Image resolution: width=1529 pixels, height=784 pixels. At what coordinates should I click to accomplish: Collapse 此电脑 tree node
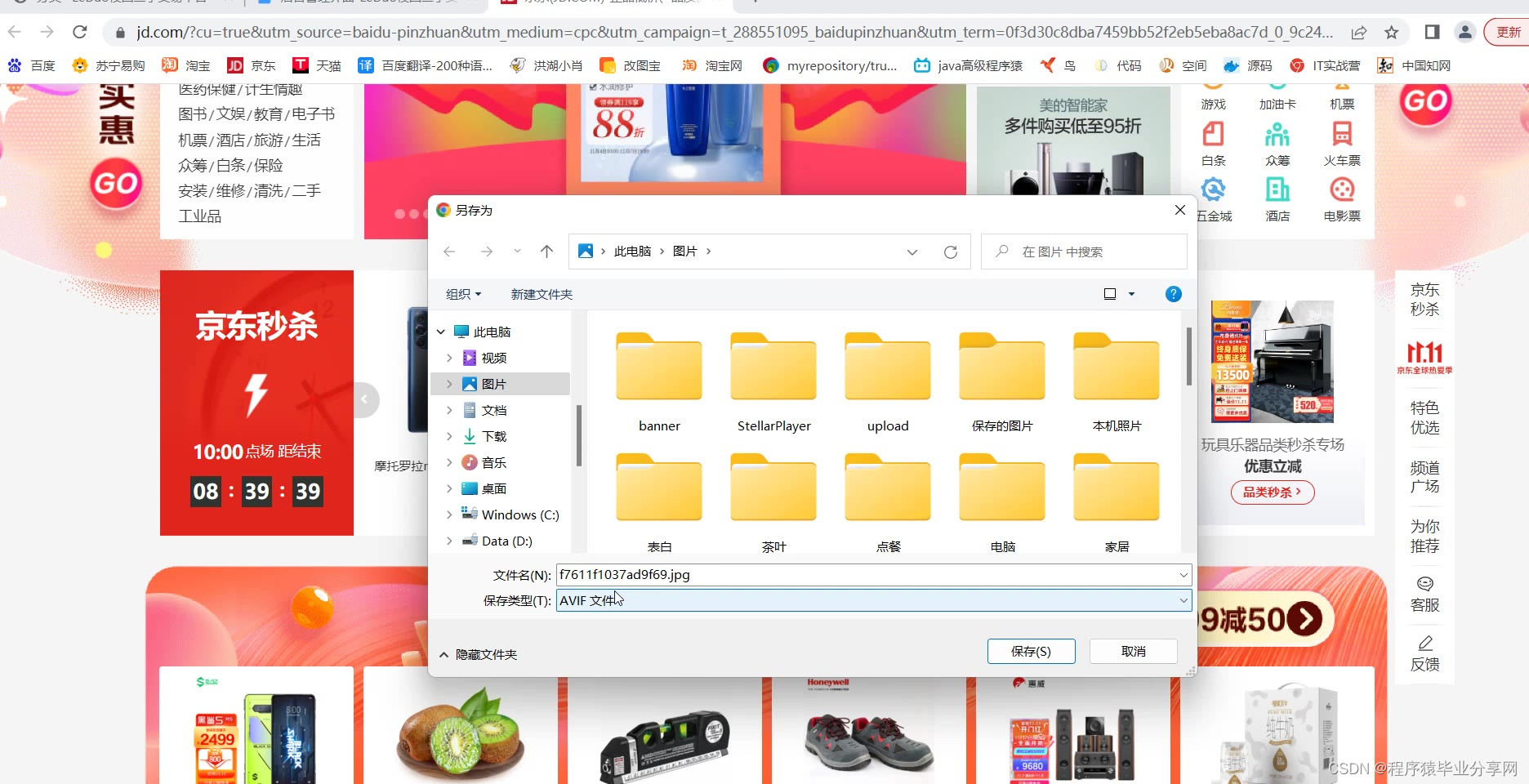441,332
